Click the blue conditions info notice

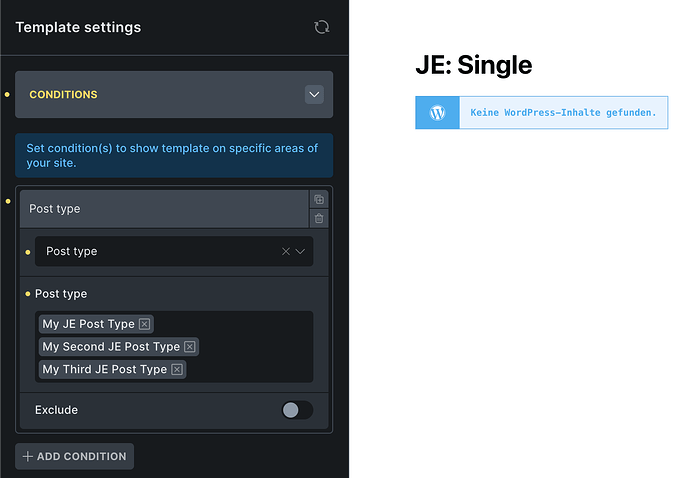[174, 155]
